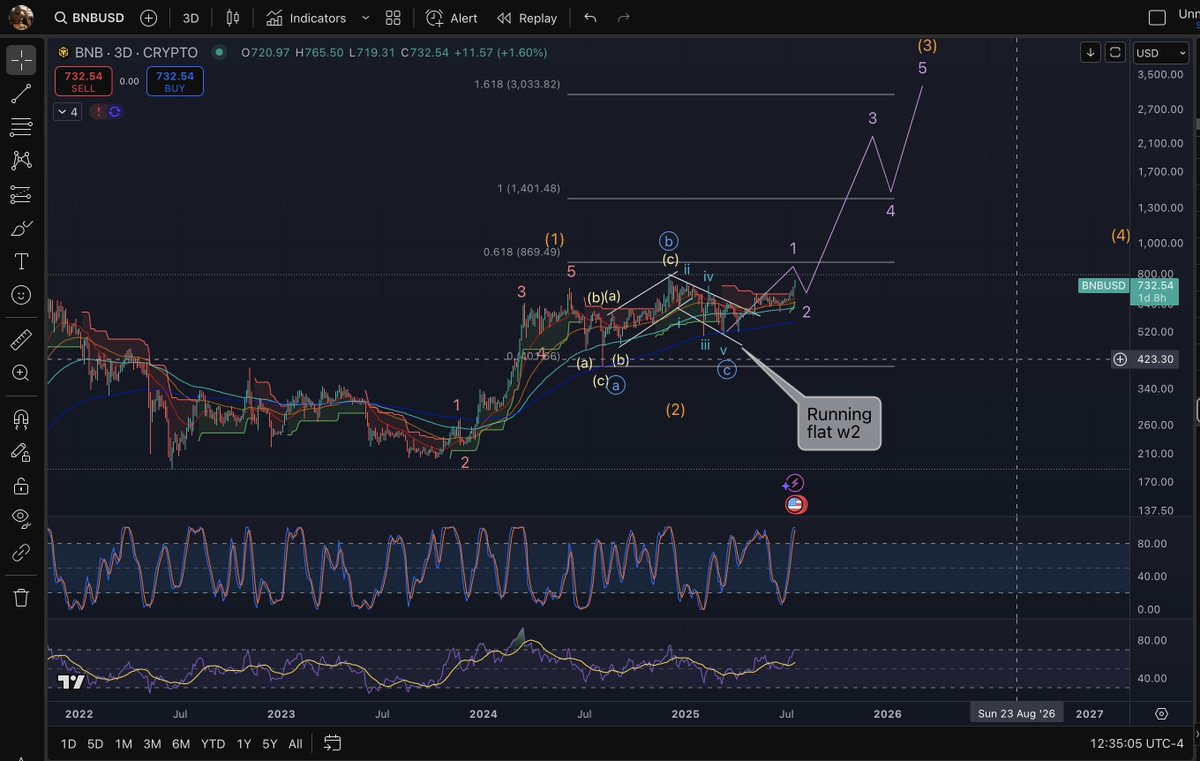Select the YTD time range
Screen dimensions: 1200x761
pyautogui.click(x=213, y=744)
